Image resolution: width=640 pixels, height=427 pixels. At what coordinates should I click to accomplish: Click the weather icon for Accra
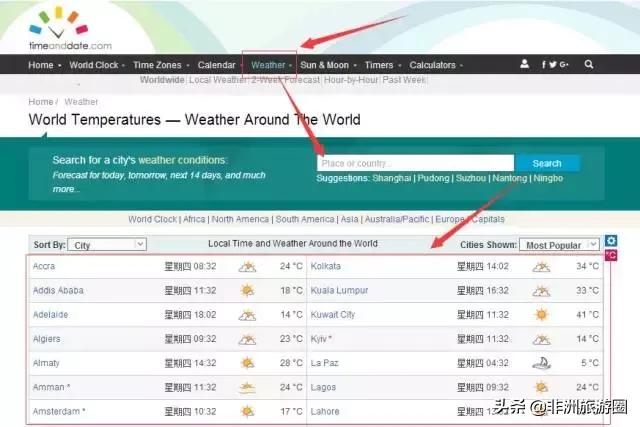pos(247,267)
